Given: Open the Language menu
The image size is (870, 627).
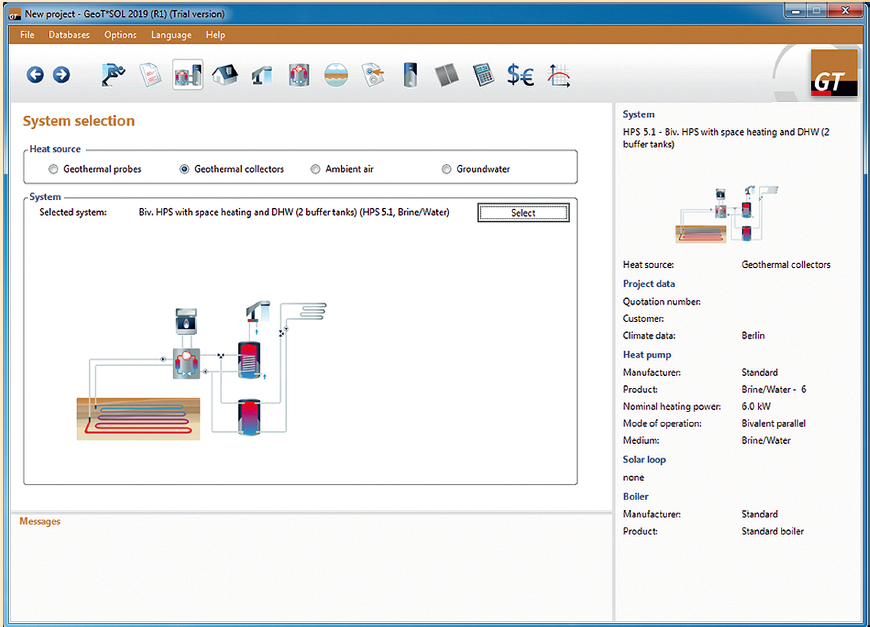Looking at the screenshot, I should (x=171, y=35).
